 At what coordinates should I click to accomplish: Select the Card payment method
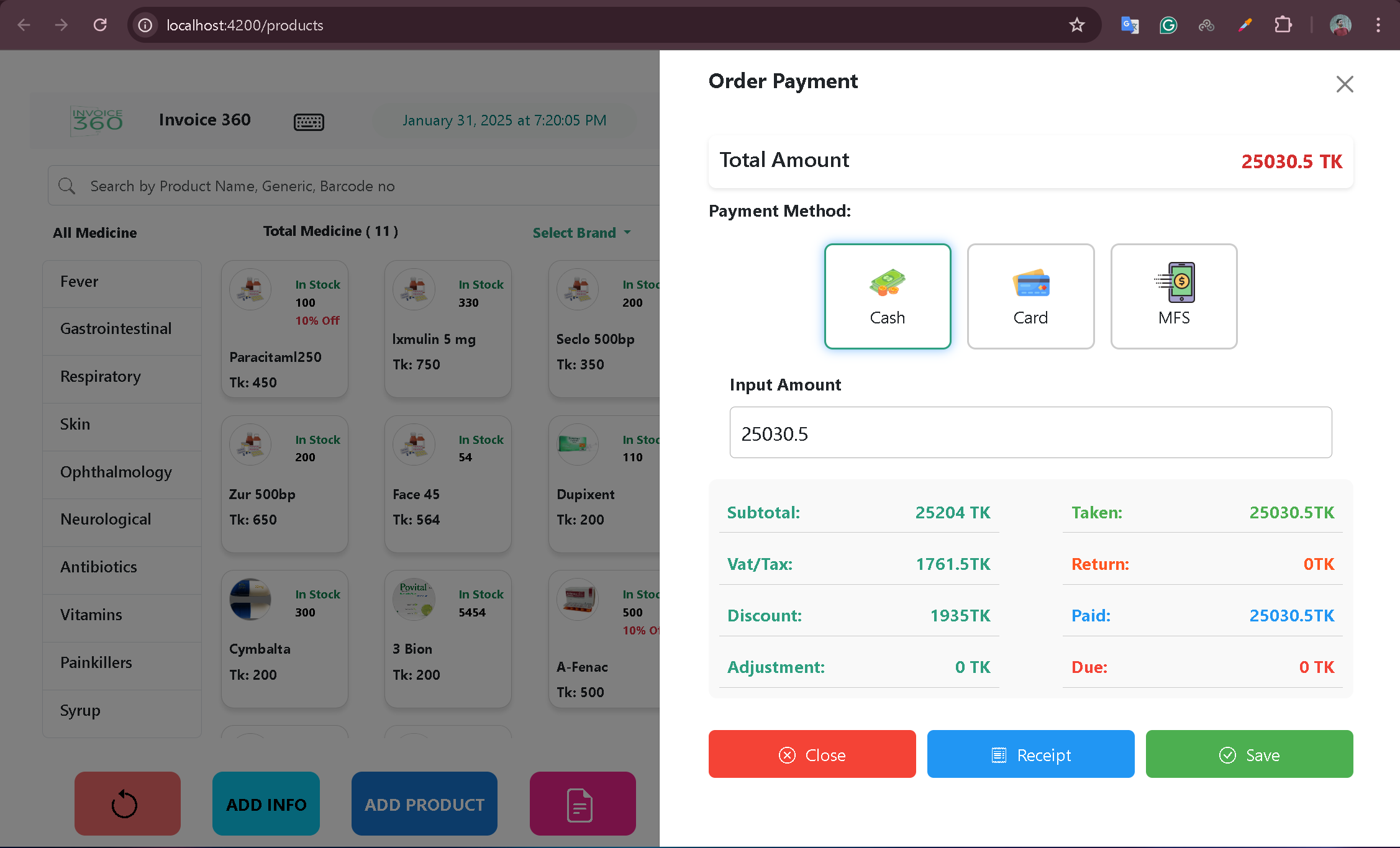click(x=1030, y=296)
